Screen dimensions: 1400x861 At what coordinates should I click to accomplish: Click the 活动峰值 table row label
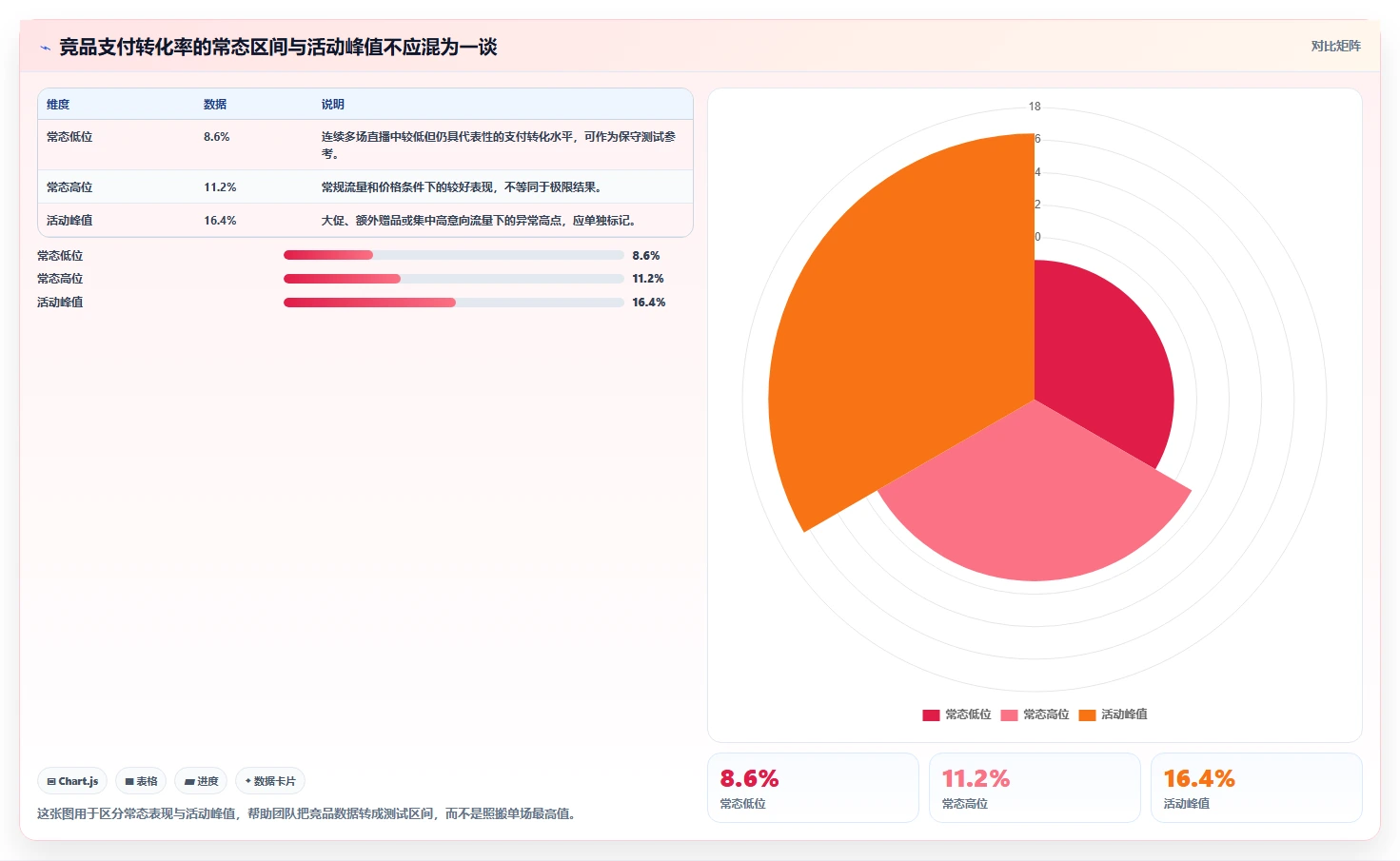click(x=69, y=221)
